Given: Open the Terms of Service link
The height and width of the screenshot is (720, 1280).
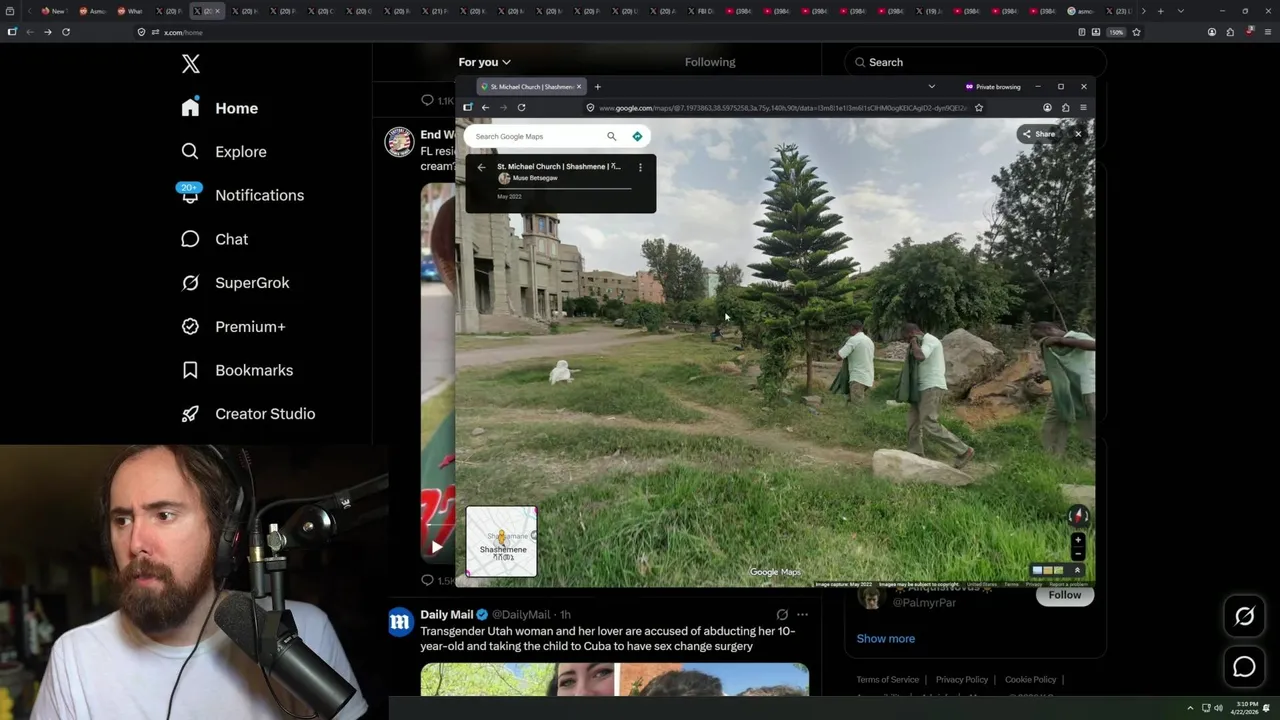Looking at the screenshot, I should tap(887, 680).
